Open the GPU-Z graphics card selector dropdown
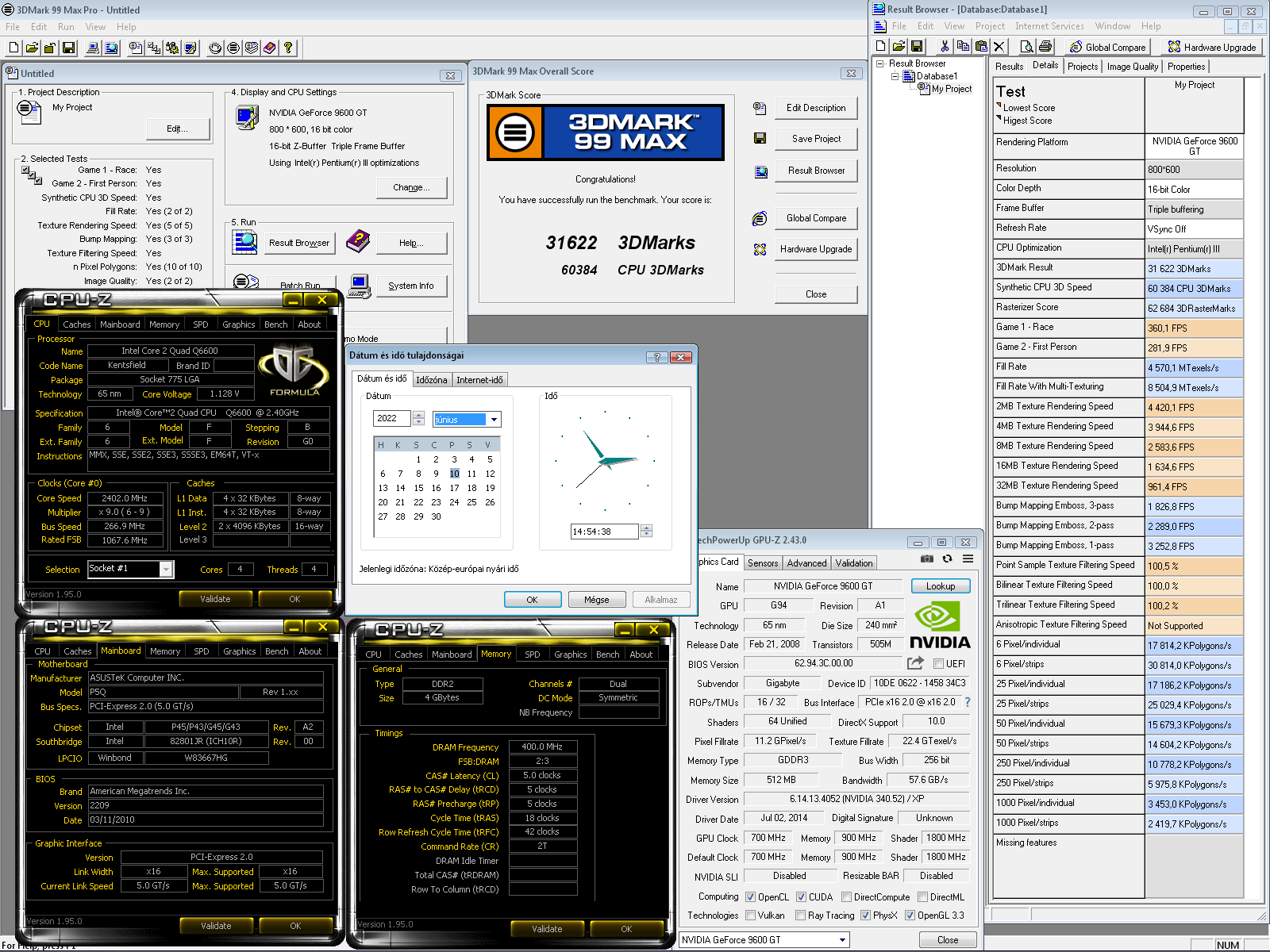This screenshot has height=952, width=1270. [x=842, y=940]
